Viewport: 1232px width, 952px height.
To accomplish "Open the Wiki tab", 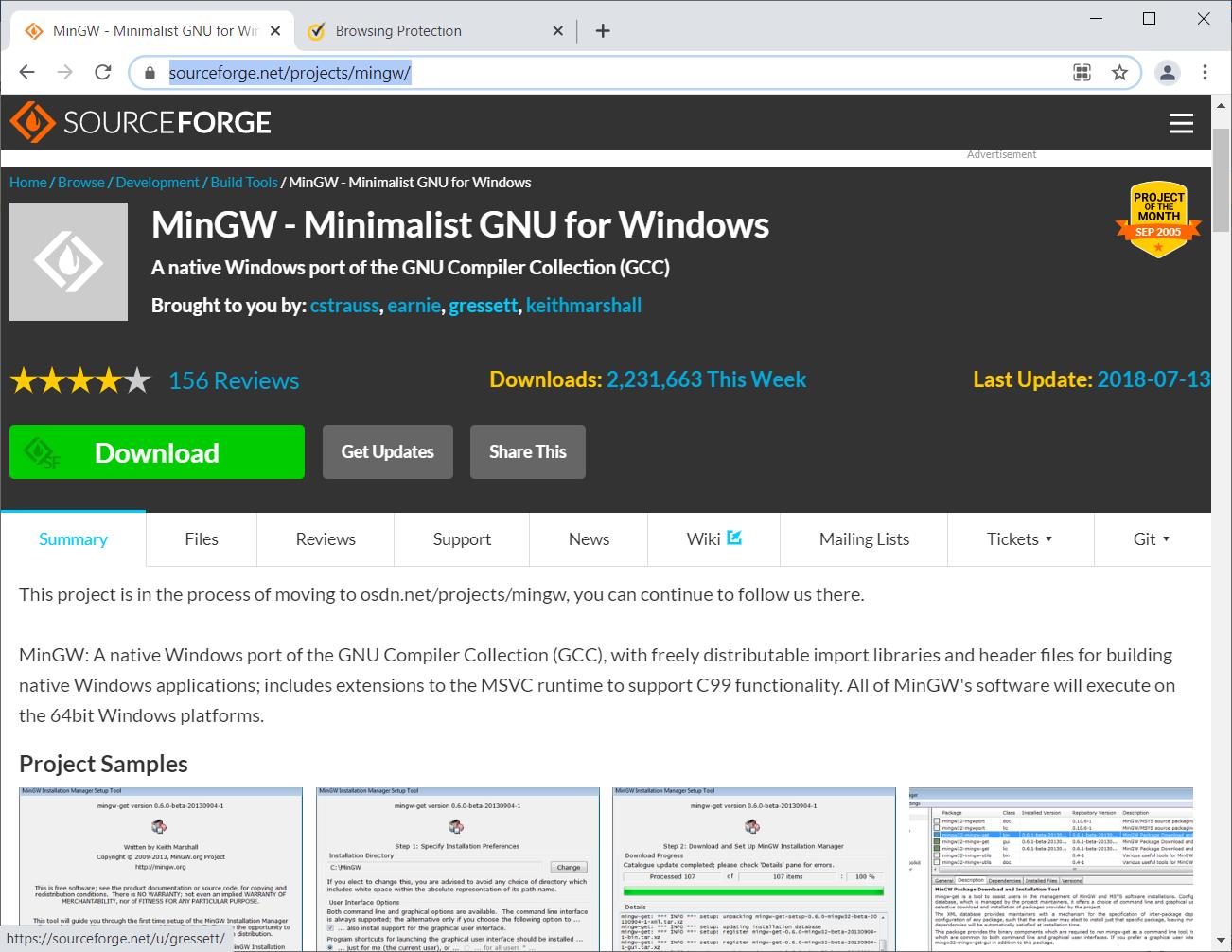I will [713, 539].
